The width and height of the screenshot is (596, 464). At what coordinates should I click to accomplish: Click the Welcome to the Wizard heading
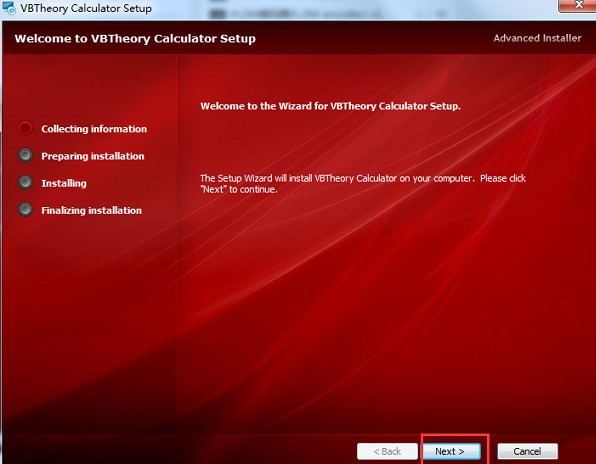tap(330, 106)
